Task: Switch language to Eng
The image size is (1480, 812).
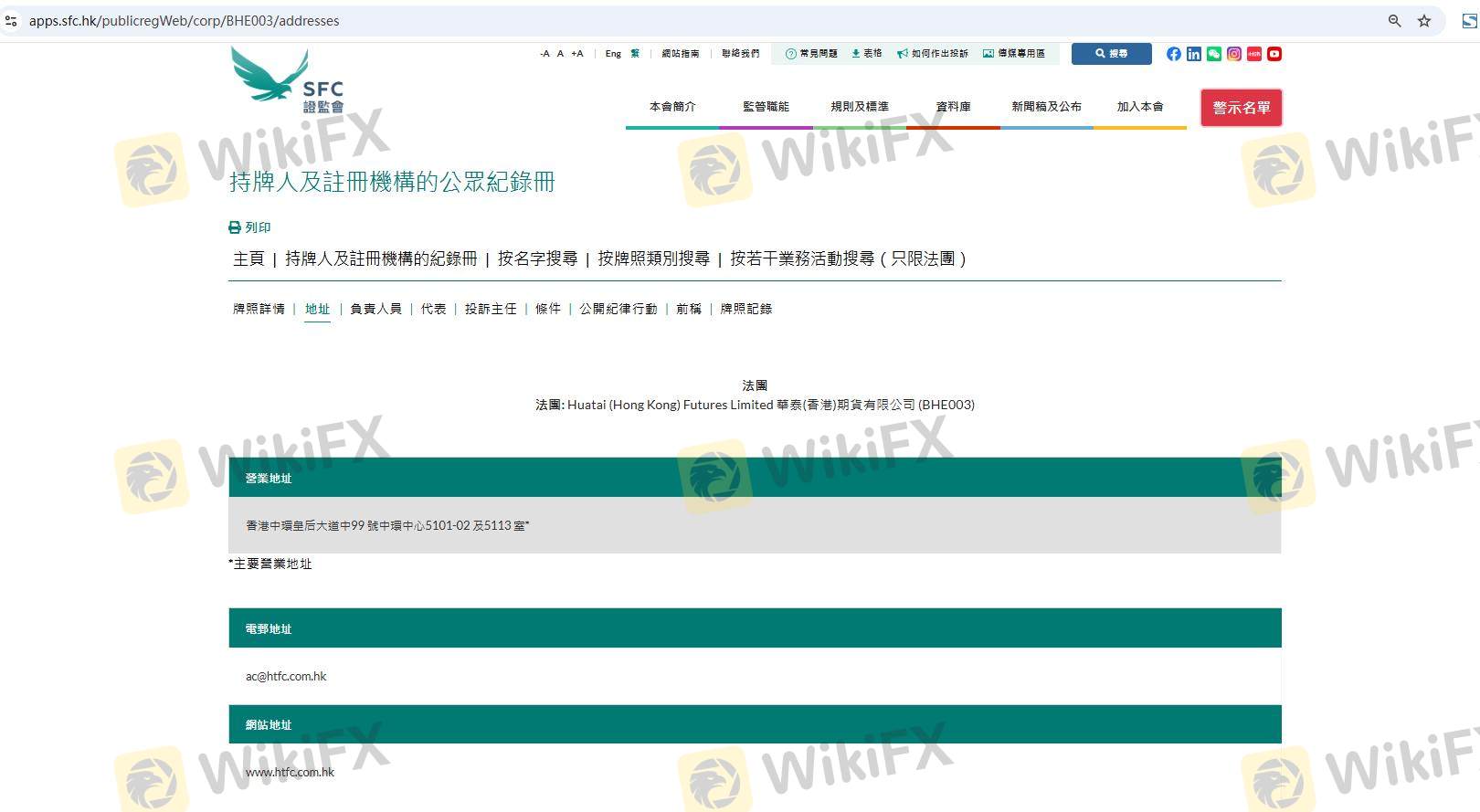Action: pyautogui.click(x=613, y=54)
